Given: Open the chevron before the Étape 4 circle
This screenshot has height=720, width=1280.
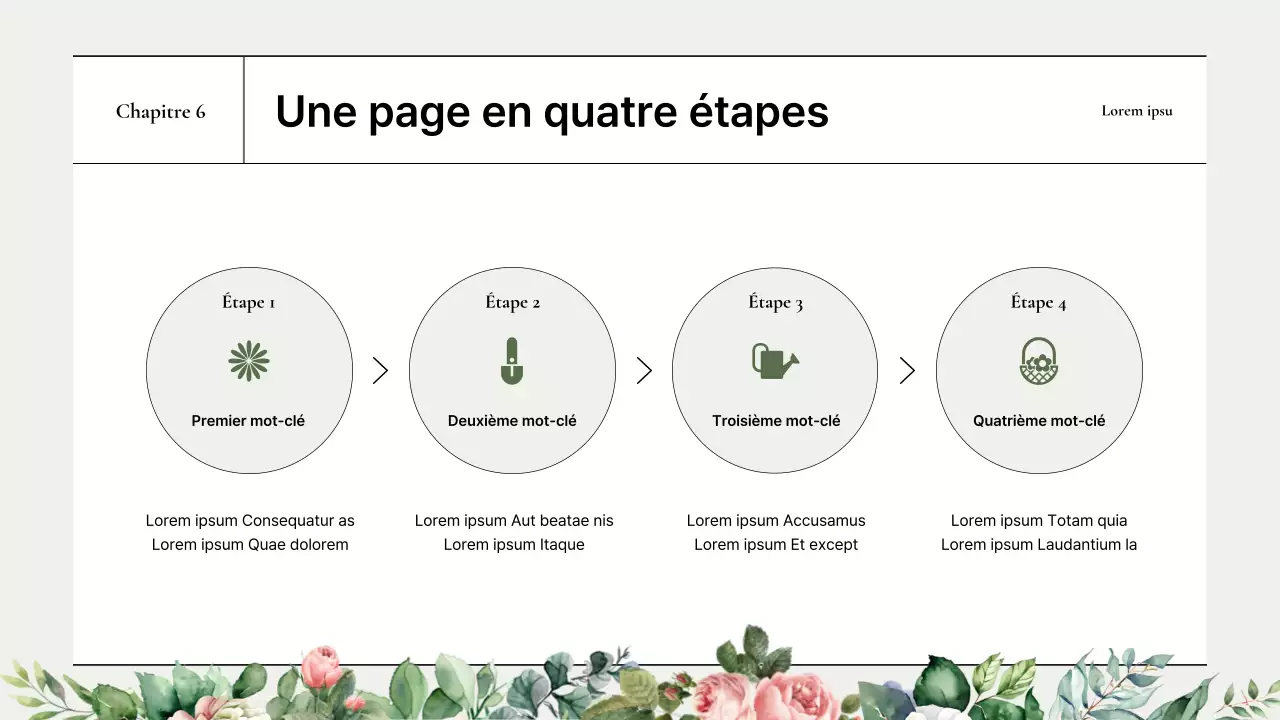Looking at the screenshot, I should coord(907,370).
